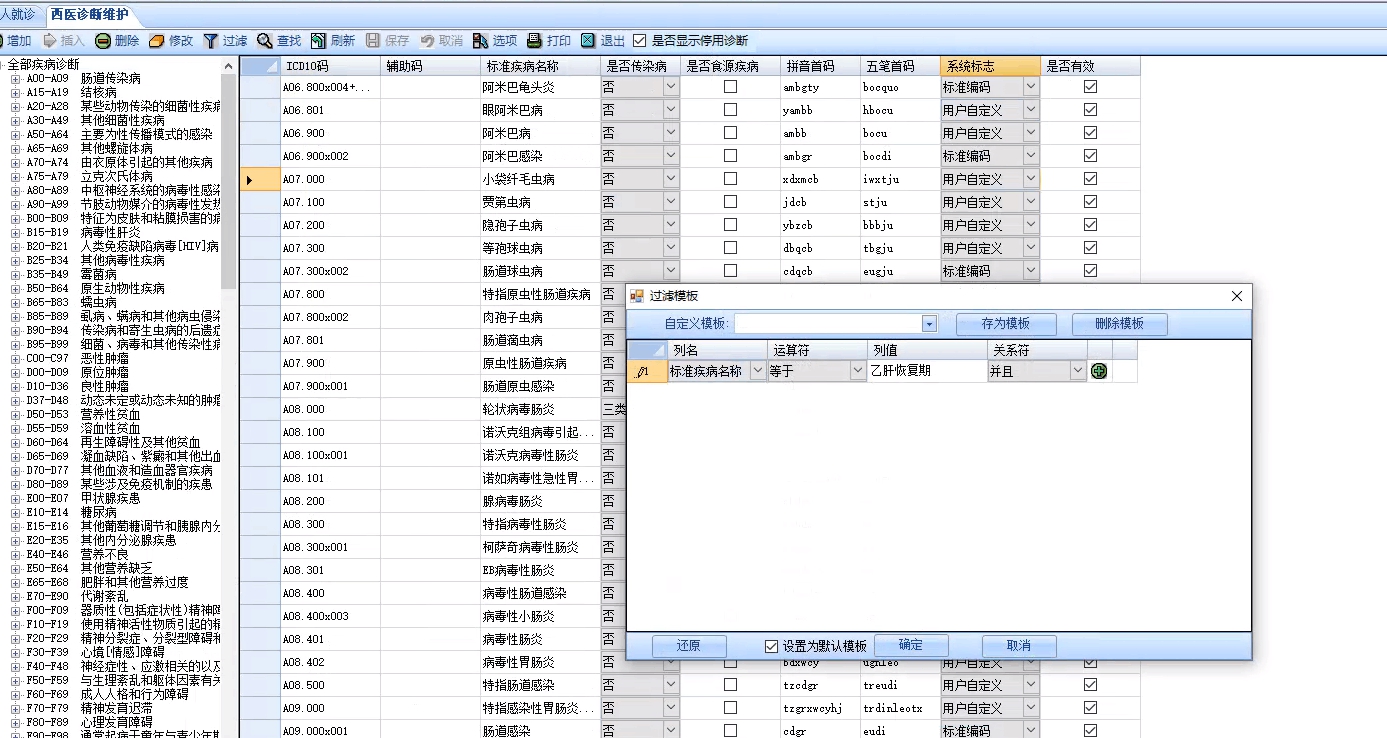Viewport: 1387px width, 738px height.
Task: Select the A15-A19 结核病 tree item
Action: tap(71, 92)
